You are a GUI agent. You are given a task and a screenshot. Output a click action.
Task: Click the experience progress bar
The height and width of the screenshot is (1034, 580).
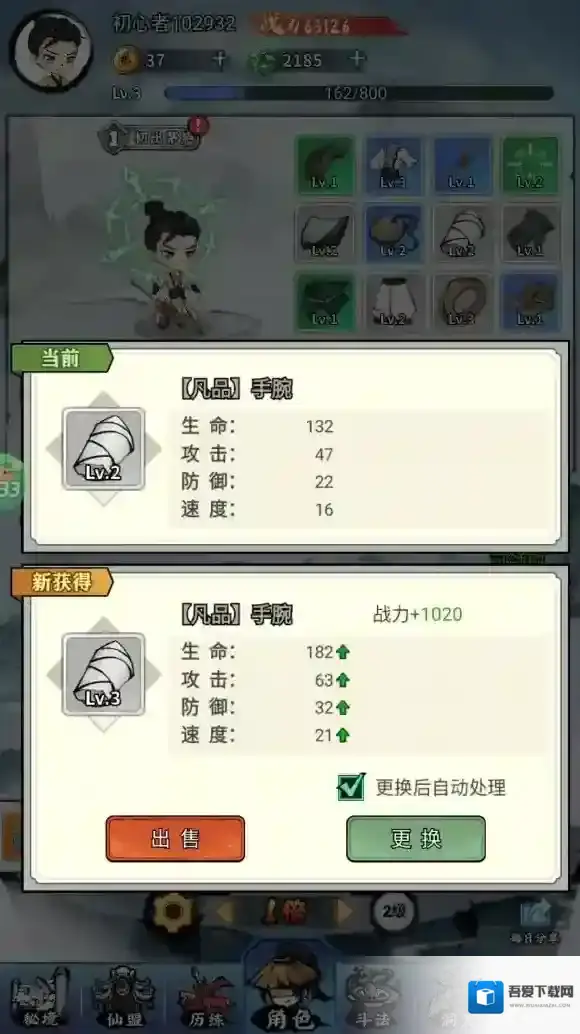359,93
